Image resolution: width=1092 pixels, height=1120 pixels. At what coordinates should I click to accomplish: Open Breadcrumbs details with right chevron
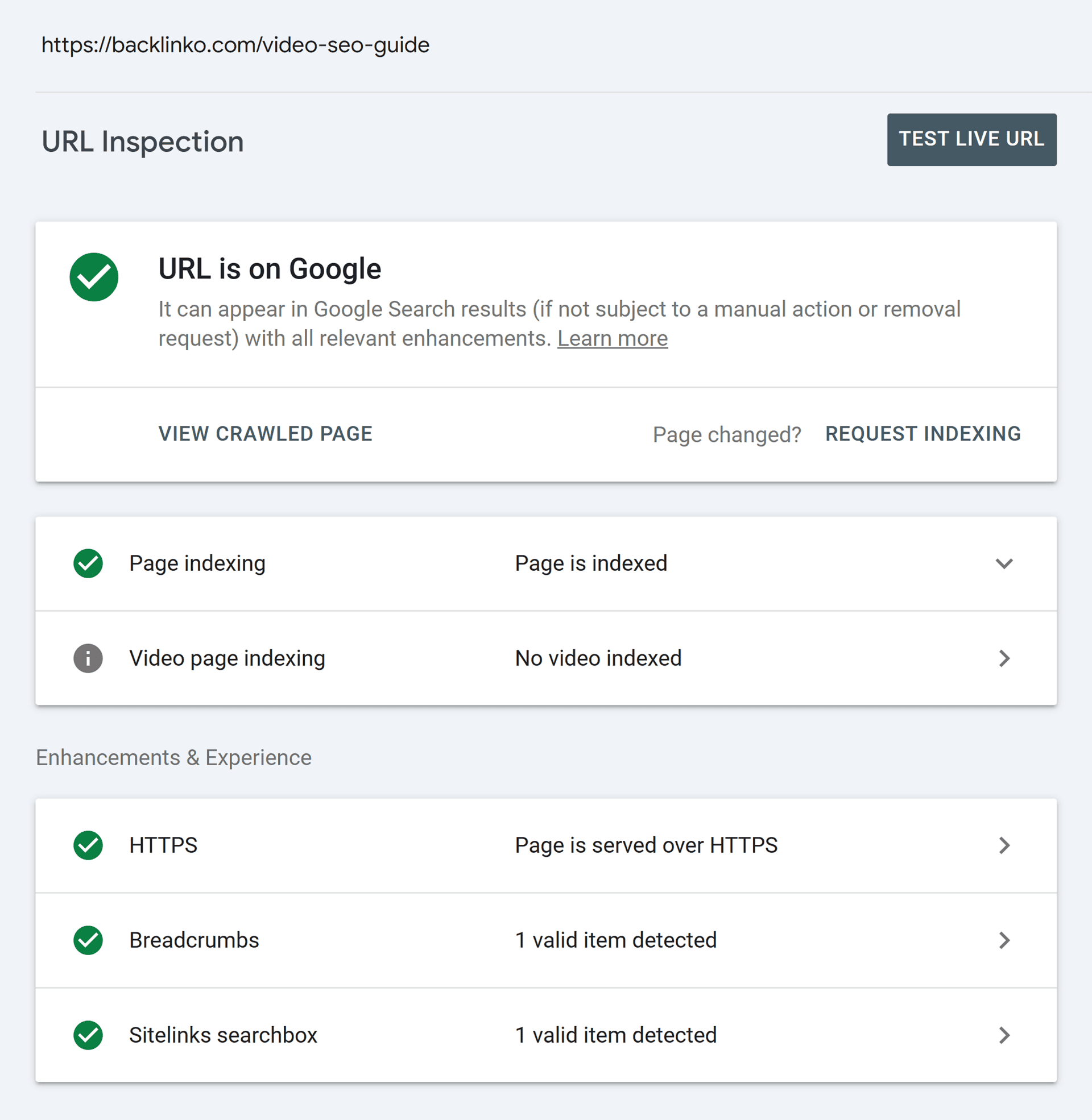[1004, 940]
